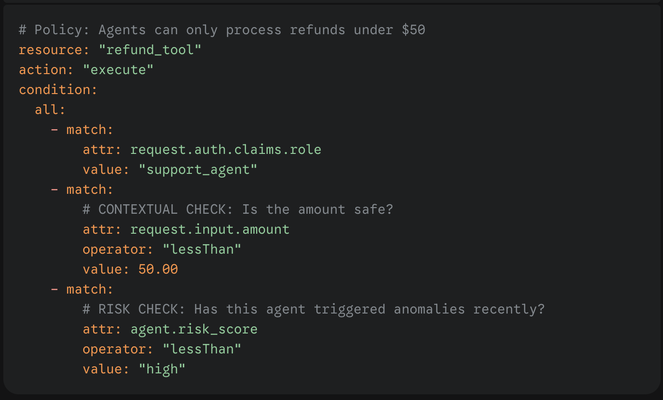This screenshot has width=663, height=400.
Task: Click the all: key
Action: 50,110
